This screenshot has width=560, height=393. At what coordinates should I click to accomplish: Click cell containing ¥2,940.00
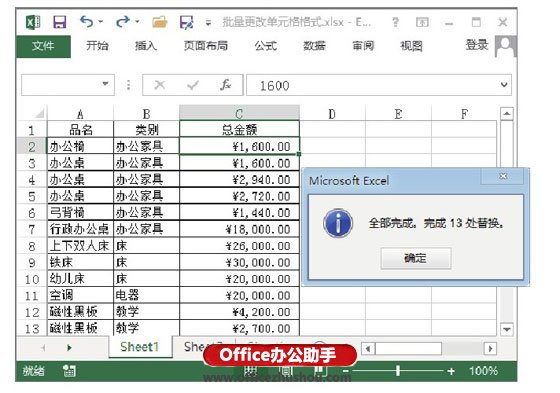coord(239,180)
